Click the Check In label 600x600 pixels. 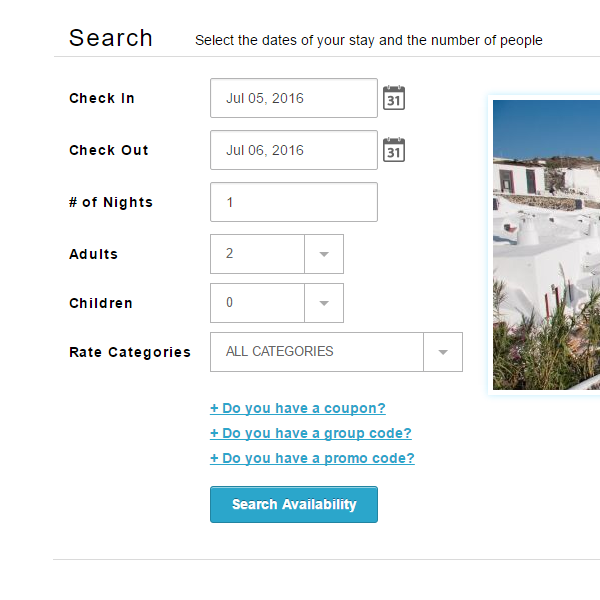(x=102, y=98)
